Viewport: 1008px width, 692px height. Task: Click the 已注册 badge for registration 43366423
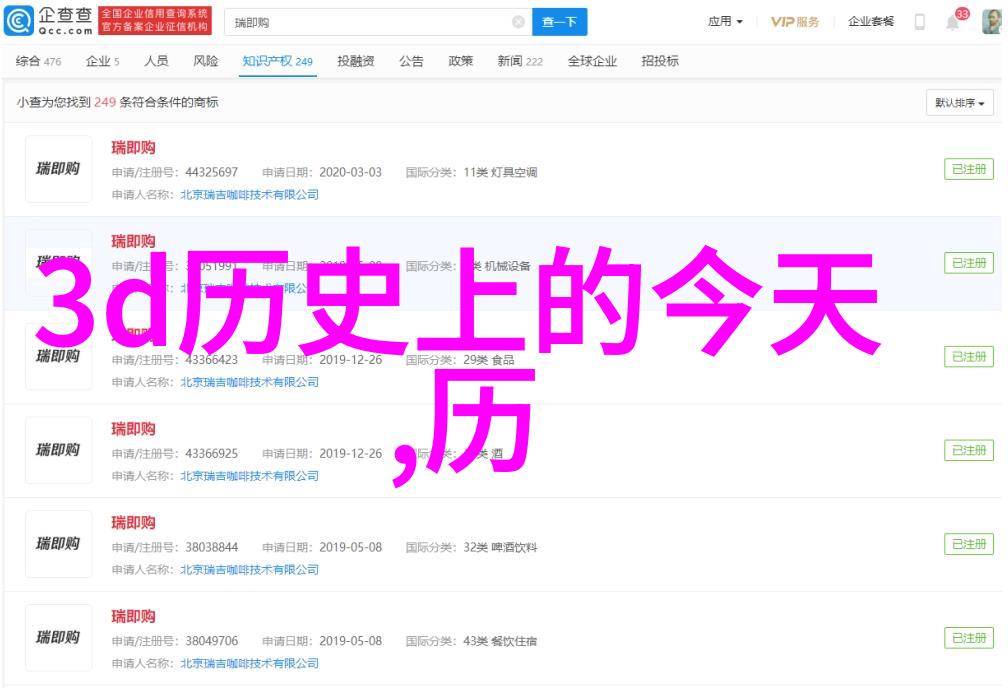click(969, 357)
